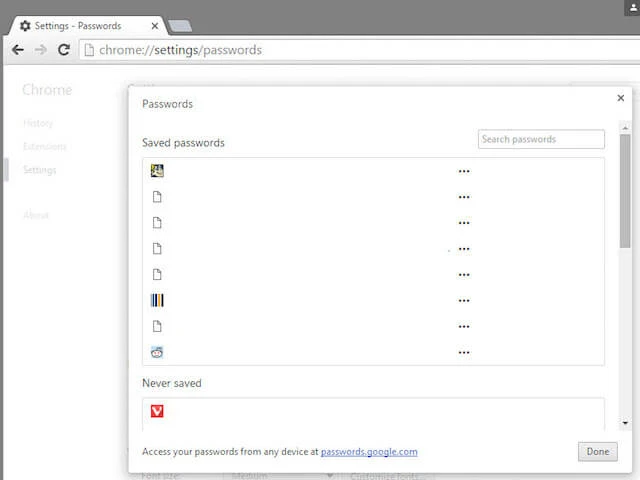Screen dimensions: 640x480
Task: Click the dialog scrollbar down arrow
Action: click(625, 423)
